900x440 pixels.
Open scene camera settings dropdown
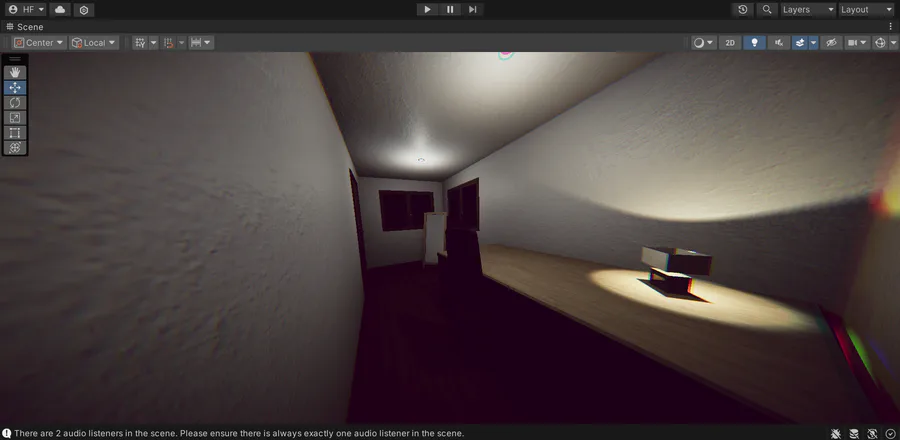[x=857, y=42]
